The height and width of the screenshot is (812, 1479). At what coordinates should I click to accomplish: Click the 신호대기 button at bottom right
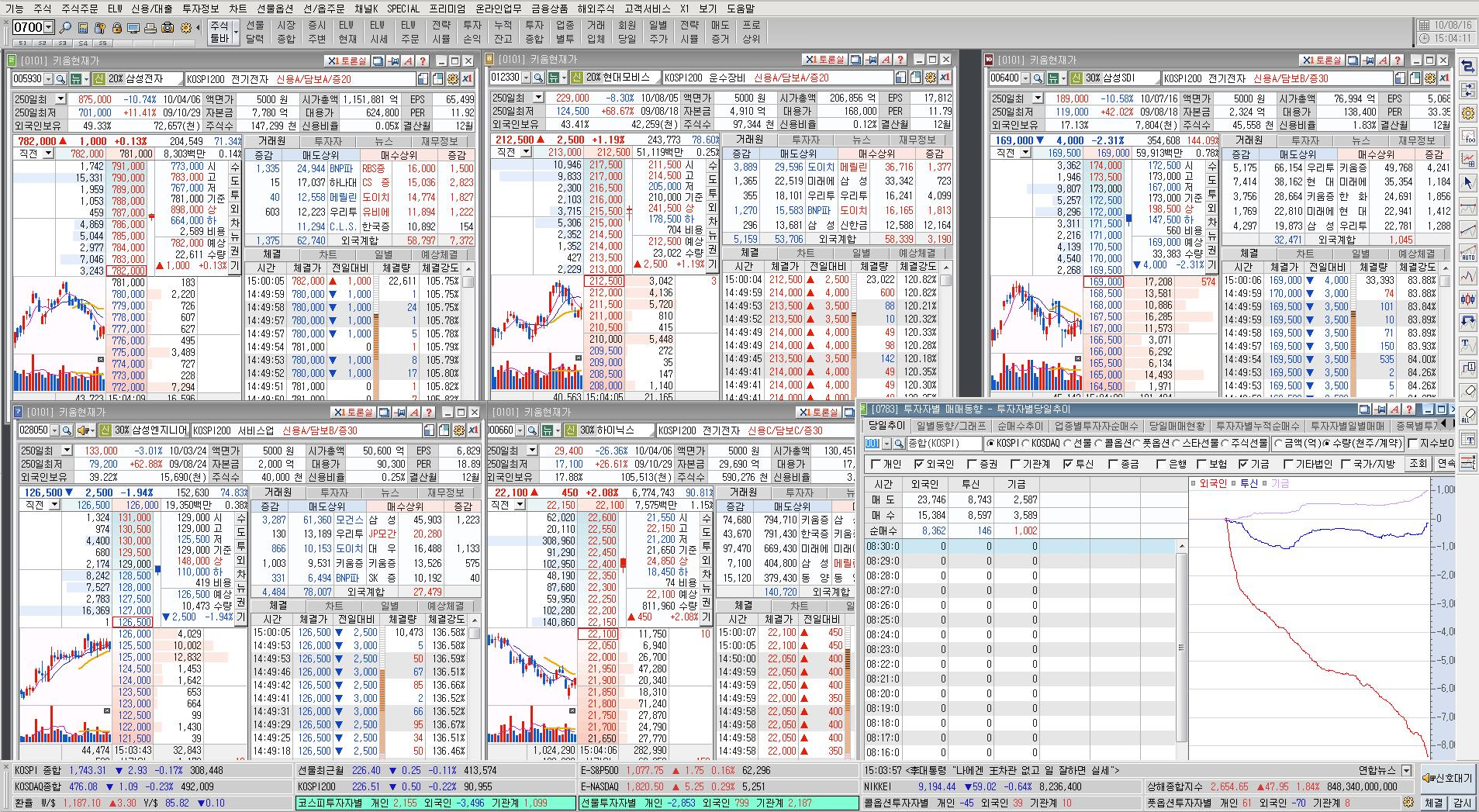coord(1447,778)
